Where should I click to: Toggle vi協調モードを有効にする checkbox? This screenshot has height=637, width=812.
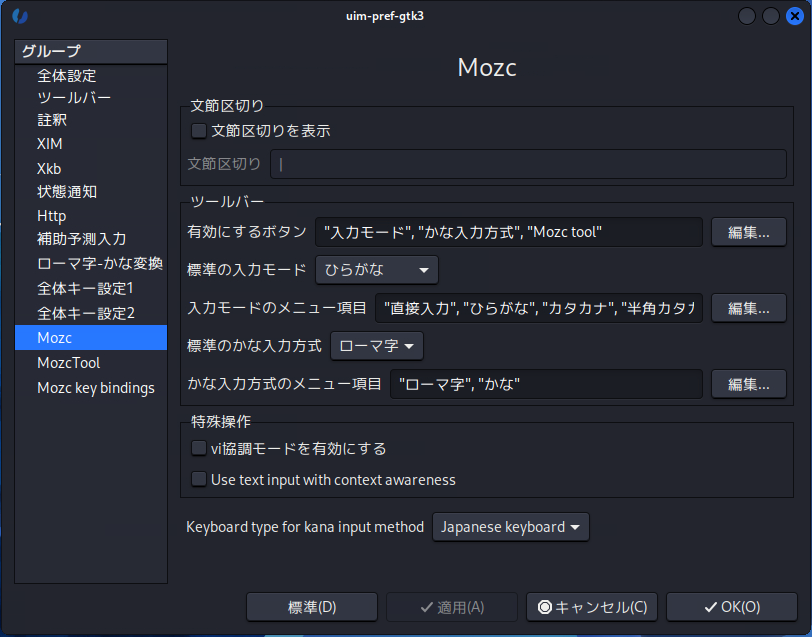click(199, 448)
